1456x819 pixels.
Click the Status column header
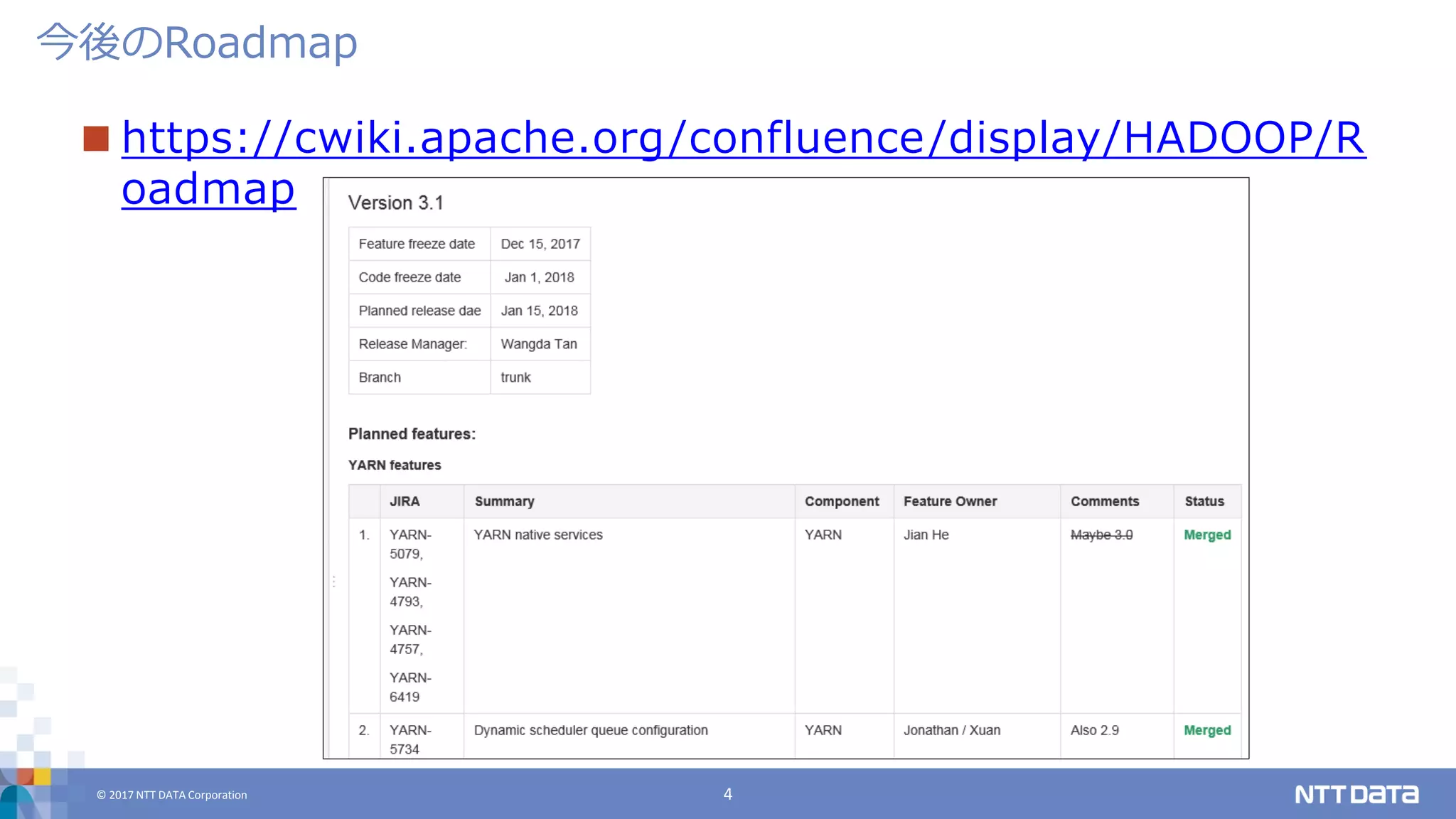point(1204,501)
